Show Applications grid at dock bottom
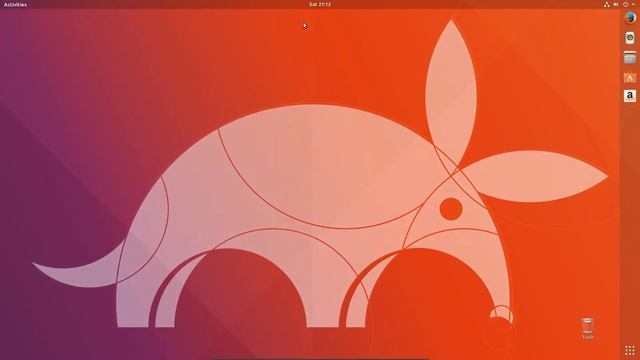 pos(630,350)
